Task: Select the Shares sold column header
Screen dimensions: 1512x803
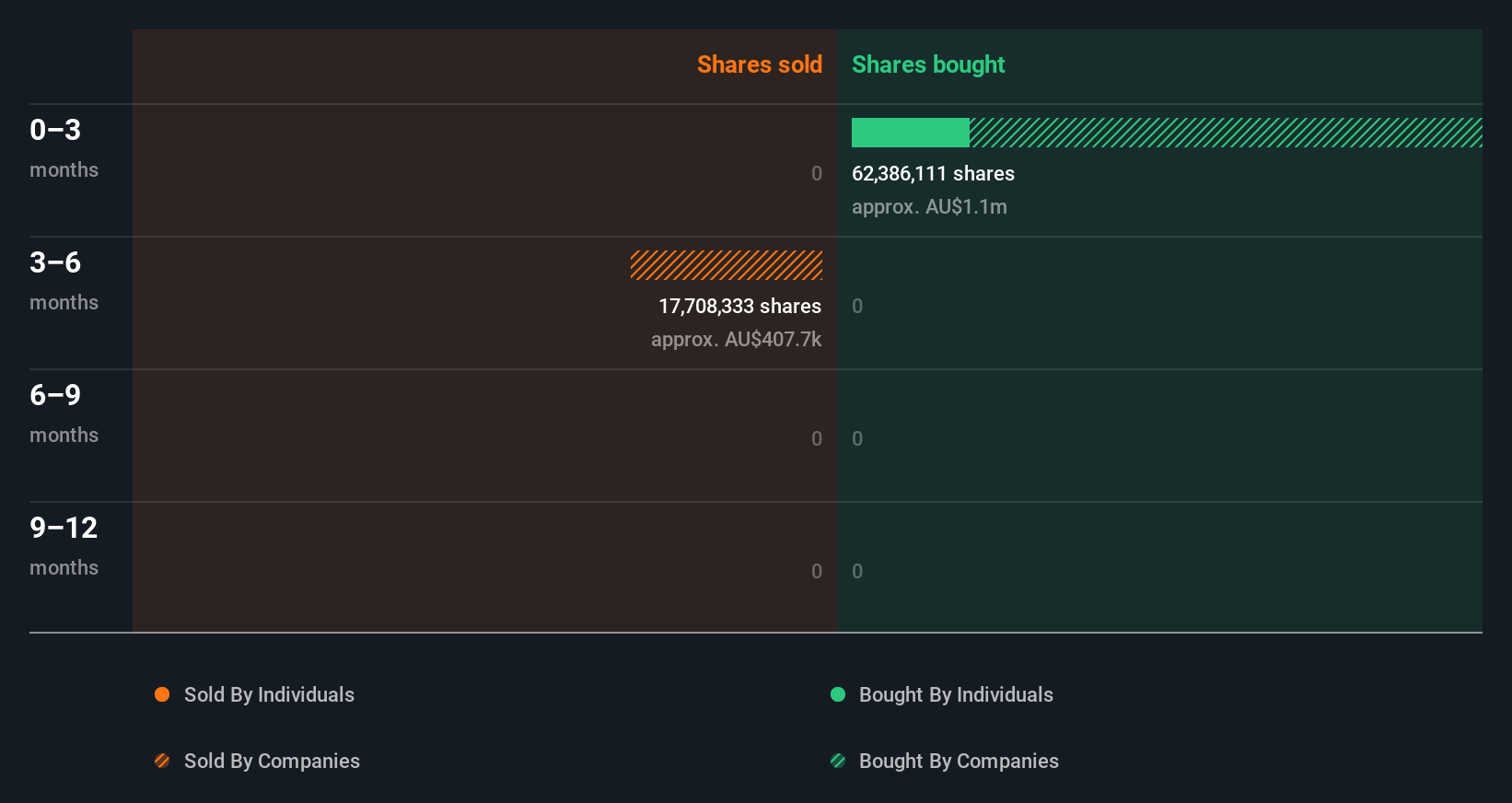Action: pos(759,64)
